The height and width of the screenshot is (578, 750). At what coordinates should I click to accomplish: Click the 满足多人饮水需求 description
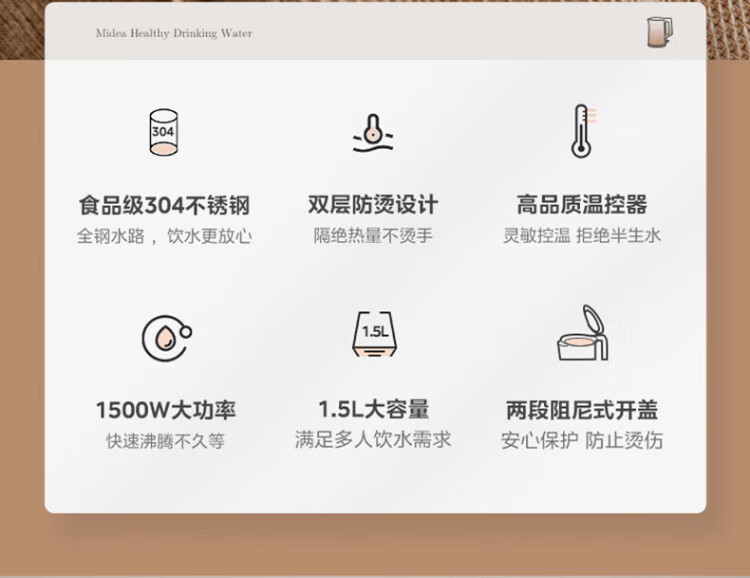373,440
